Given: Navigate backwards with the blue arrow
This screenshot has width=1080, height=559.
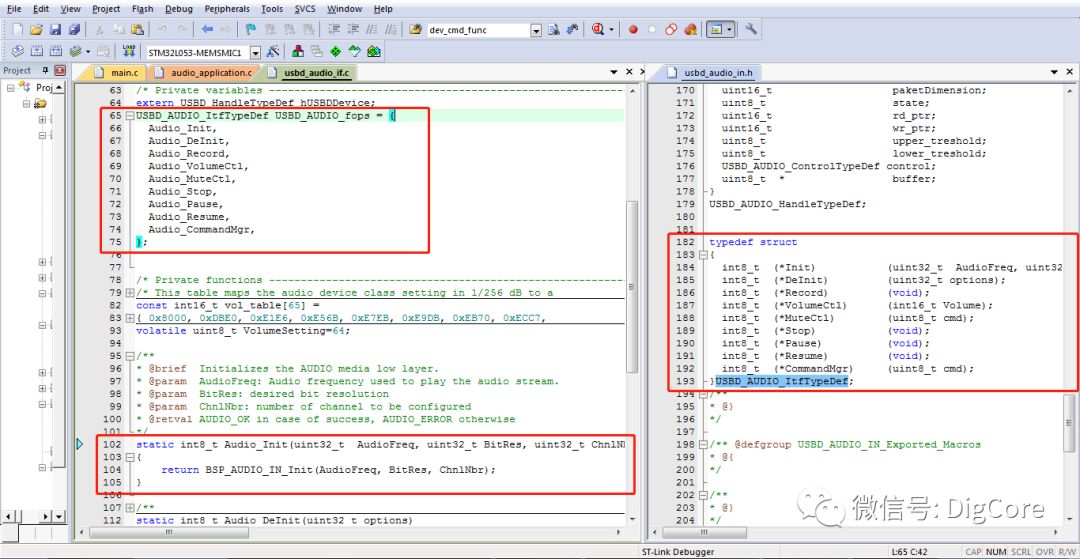Looking at the screenshot, I should click(207, 30).
